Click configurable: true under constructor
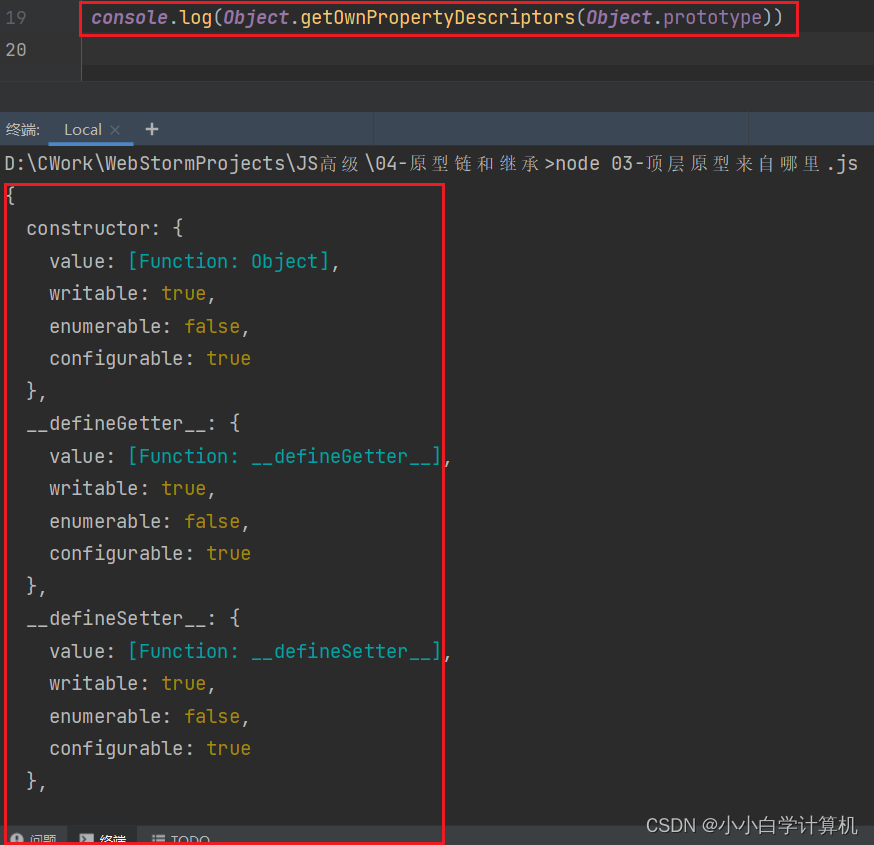Image resolution: width=874 pixels, height=845 pixels. (150, 358)
